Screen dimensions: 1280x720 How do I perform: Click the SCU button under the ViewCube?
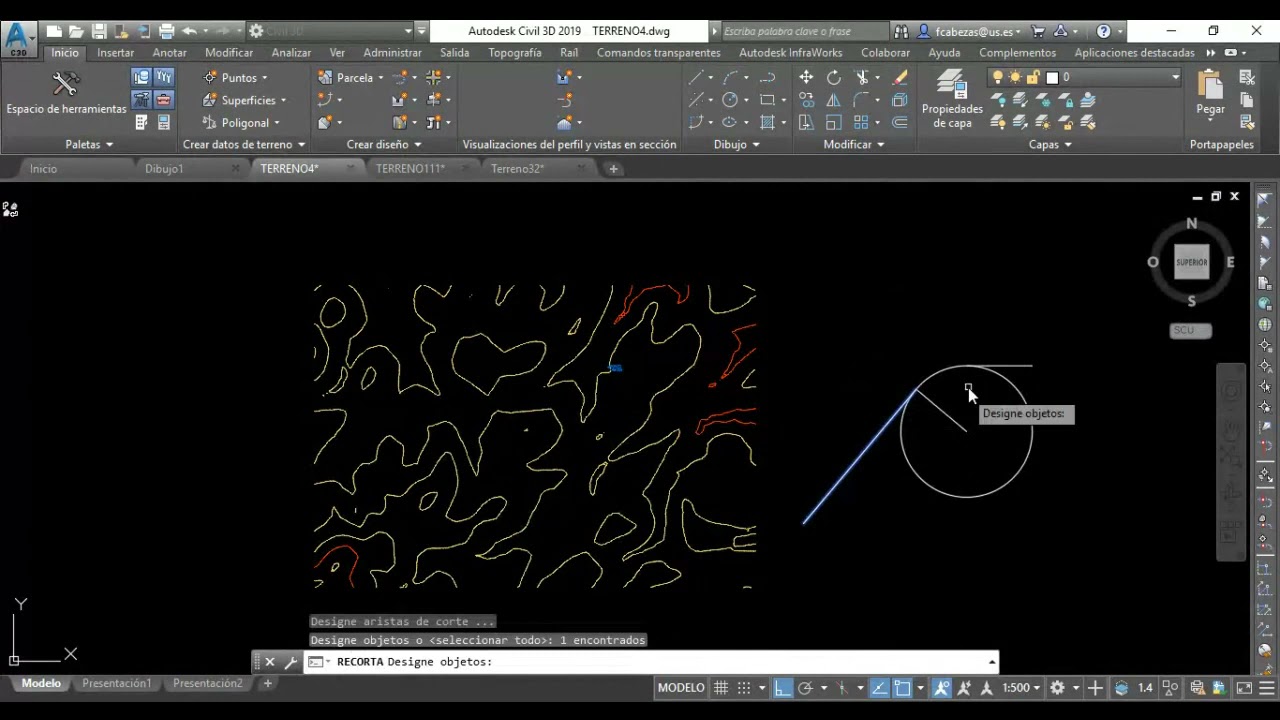pyautogui.click(x=1190, y=330)
